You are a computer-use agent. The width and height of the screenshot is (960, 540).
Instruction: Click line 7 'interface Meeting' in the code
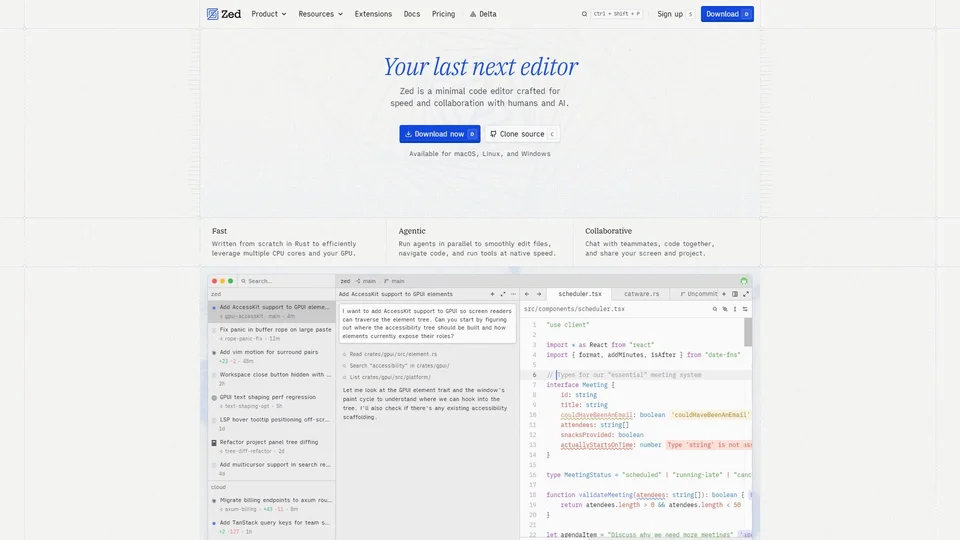(x=580, y=385)
